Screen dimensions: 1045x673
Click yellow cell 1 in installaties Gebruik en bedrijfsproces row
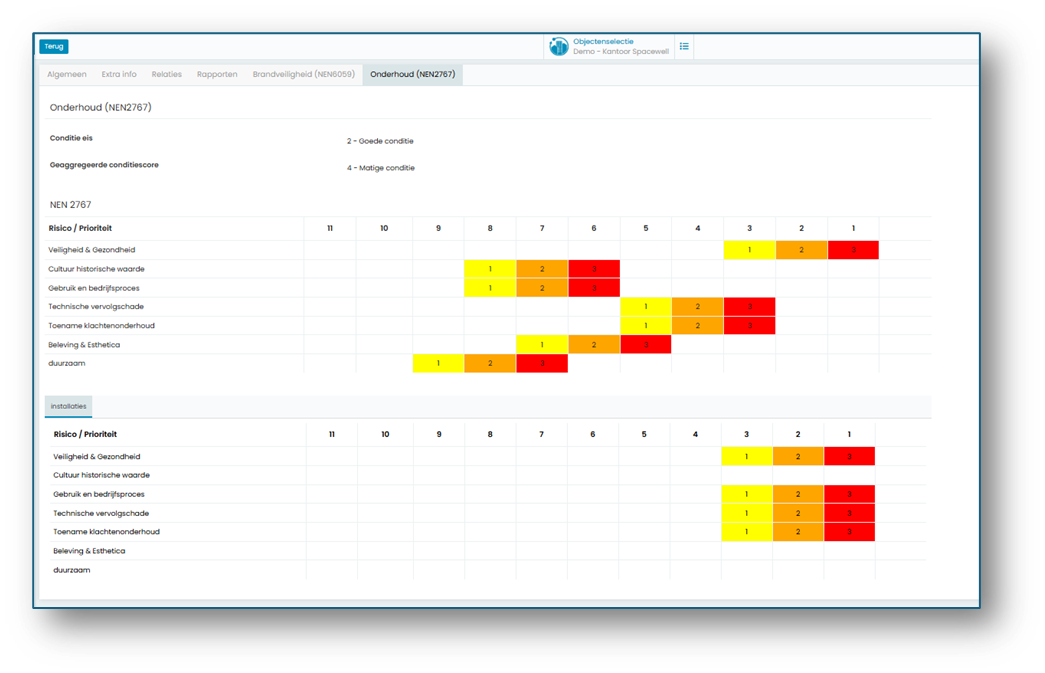[x=747, y=494]
